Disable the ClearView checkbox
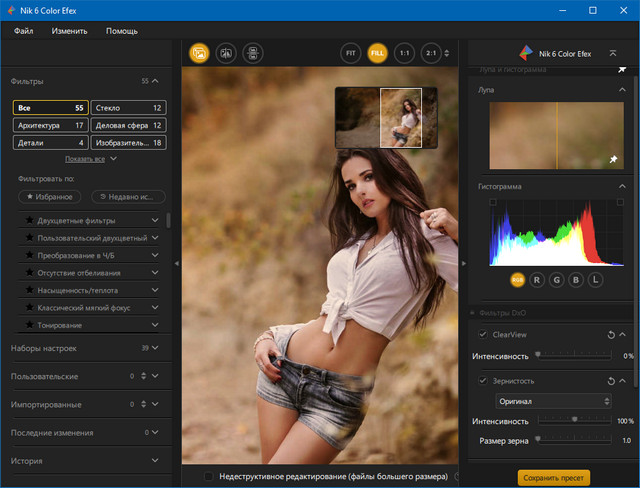The image size is (640, 488). [x=484, y=334]
